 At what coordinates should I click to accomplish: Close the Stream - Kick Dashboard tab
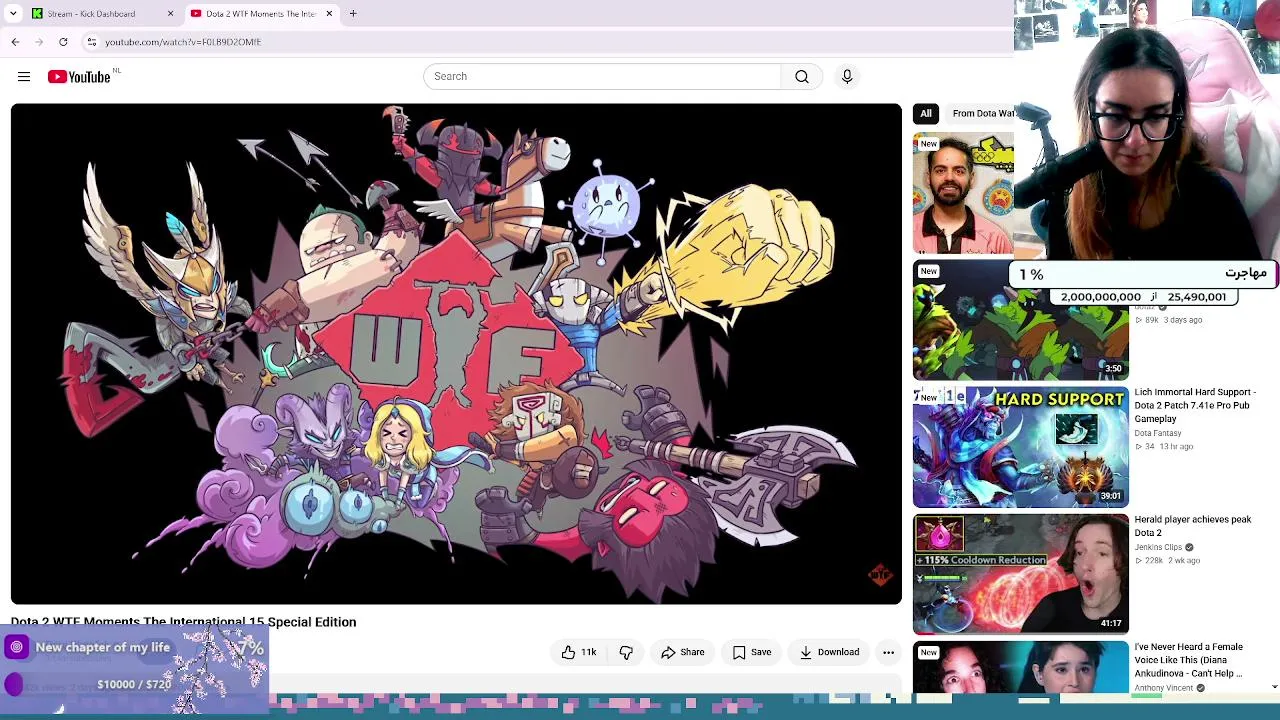(170, 14)
